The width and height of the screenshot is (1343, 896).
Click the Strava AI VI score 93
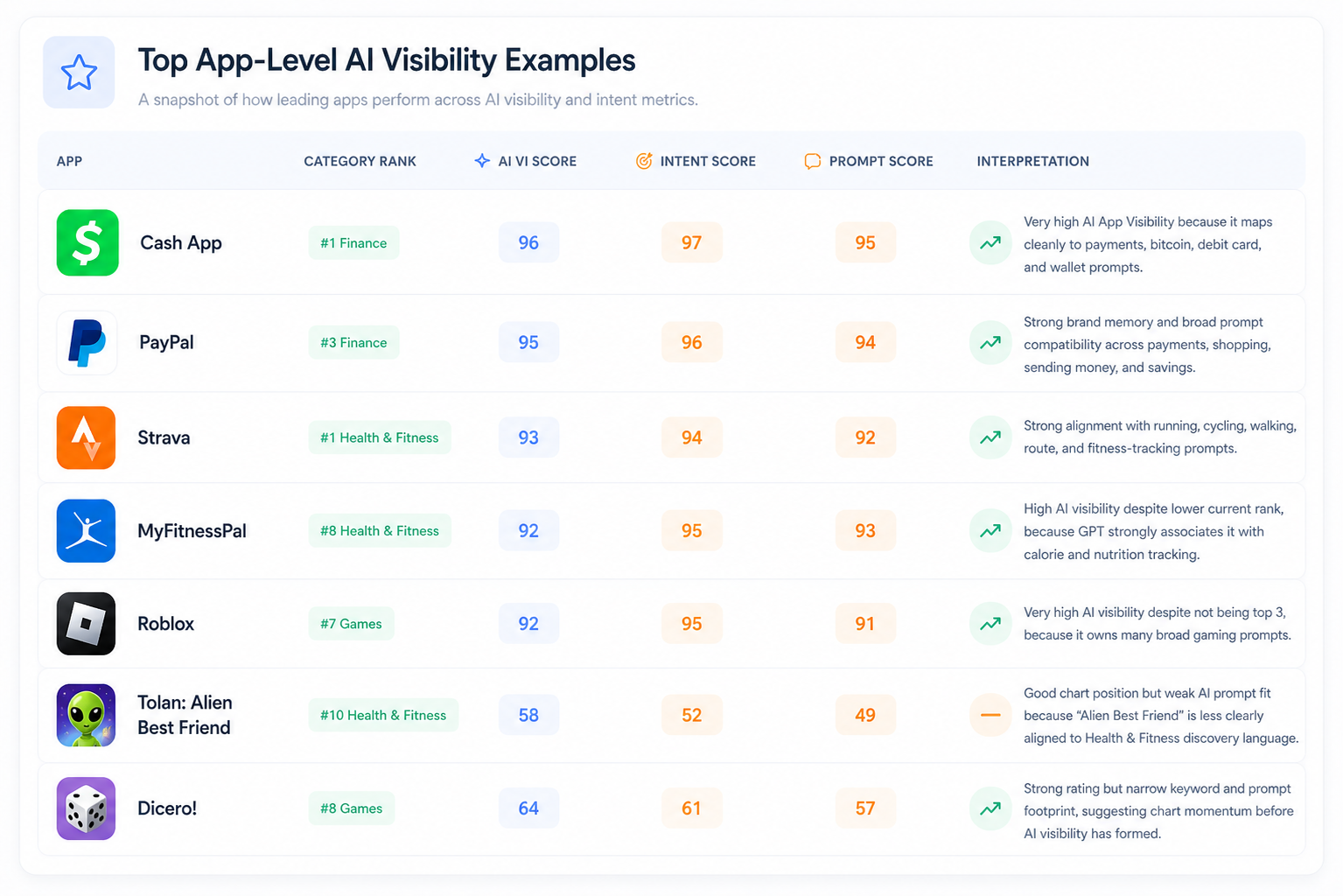click(x=528, y=437)
